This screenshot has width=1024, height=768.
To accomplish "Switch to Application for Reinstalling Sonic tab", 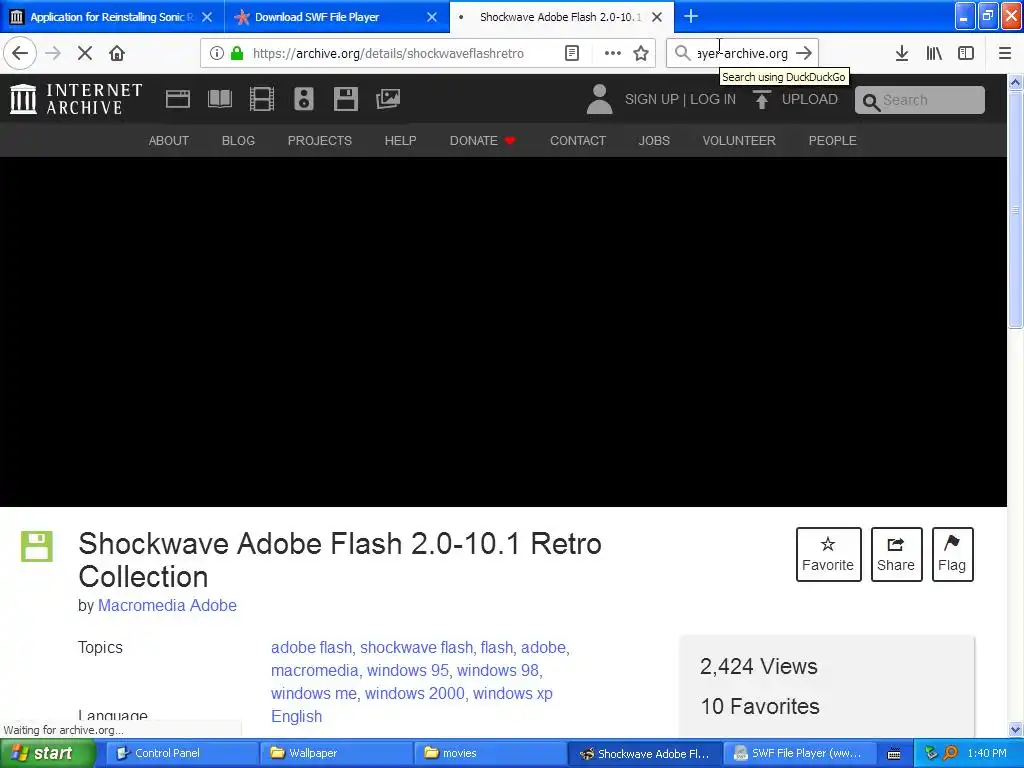I will tap(111, 17).
